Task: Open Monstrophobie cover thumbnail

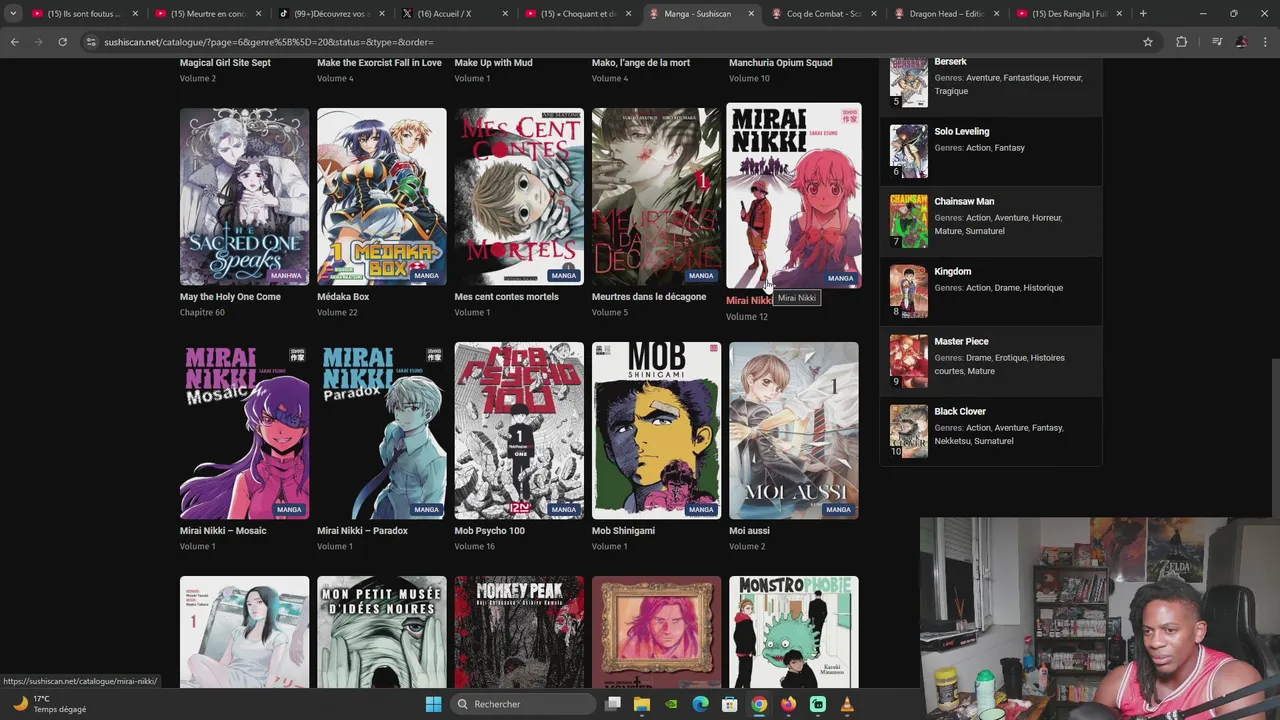Action: tap(793, 632)
